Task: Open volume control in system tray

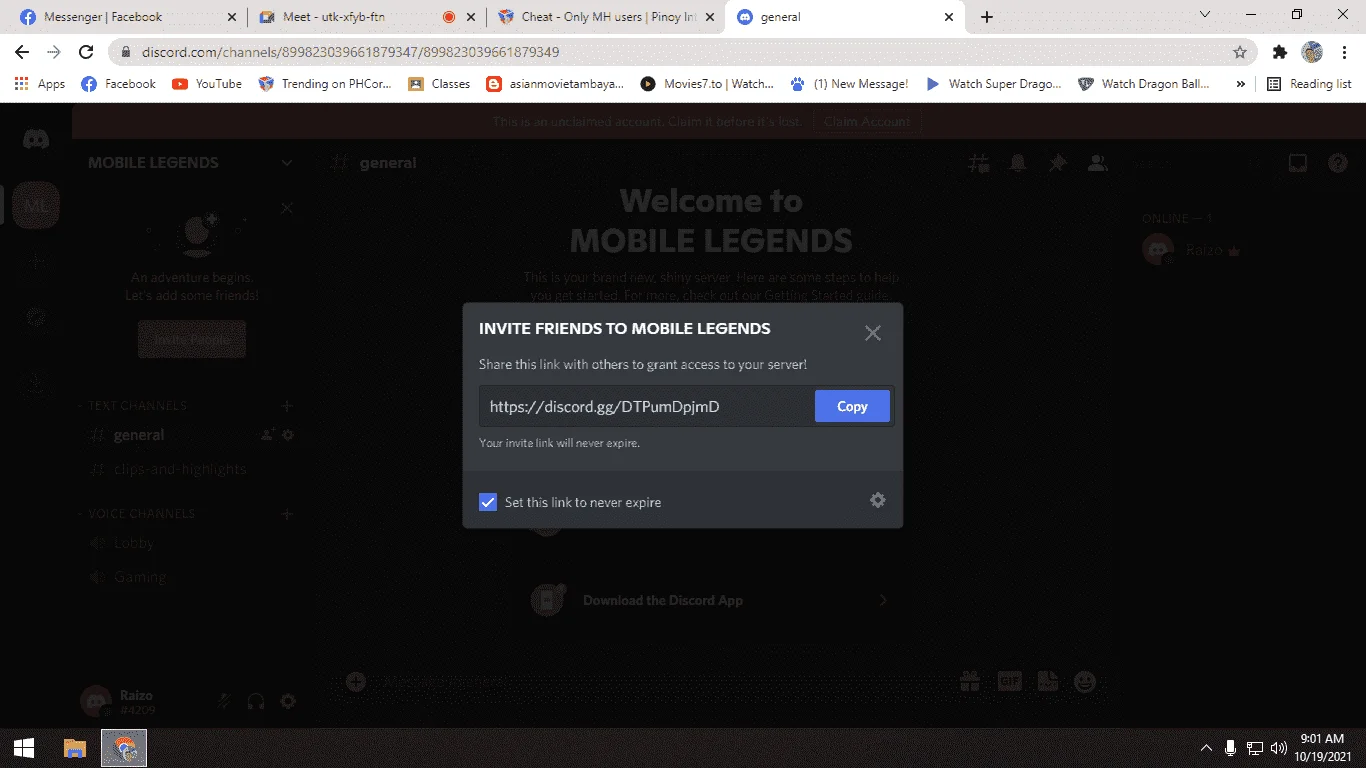Action: click(x=1279, y=748)
